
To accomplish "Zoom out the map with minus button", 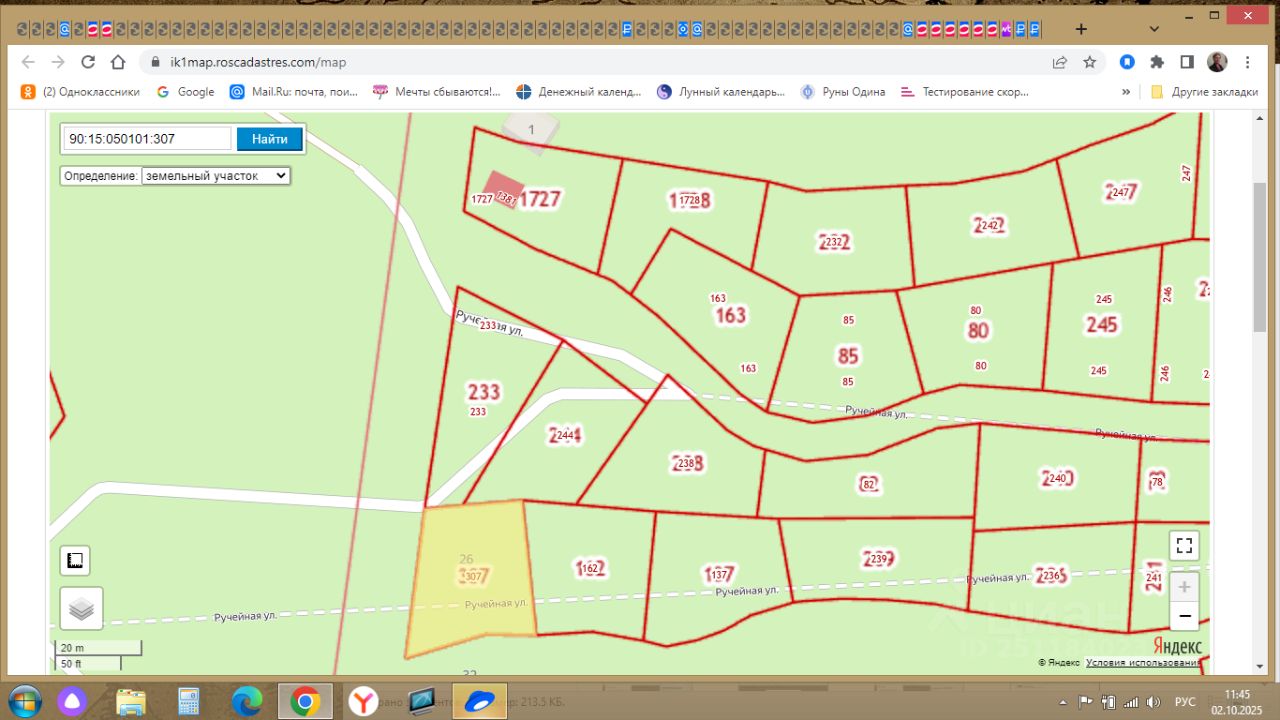I will tap(1184, 616).
